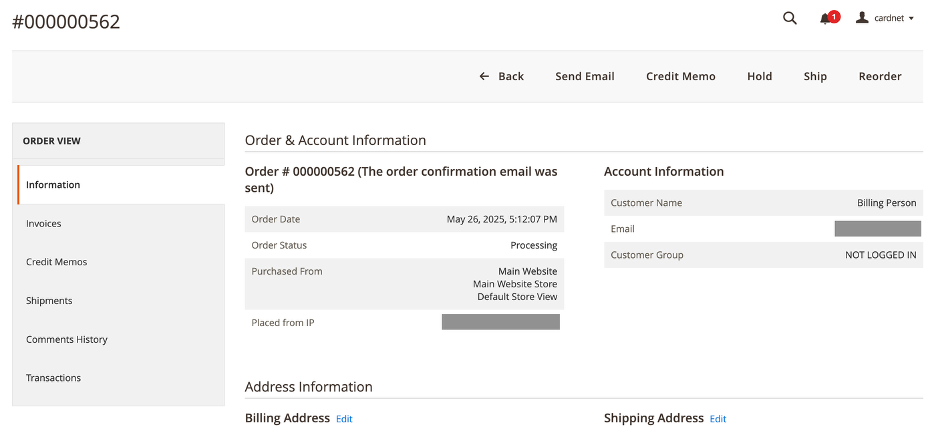Image resolution: width=936 pixels, height=436 pixels.
Task: Expand the cardnet account dropdown arrow
Action: click(x=911, y=19)
